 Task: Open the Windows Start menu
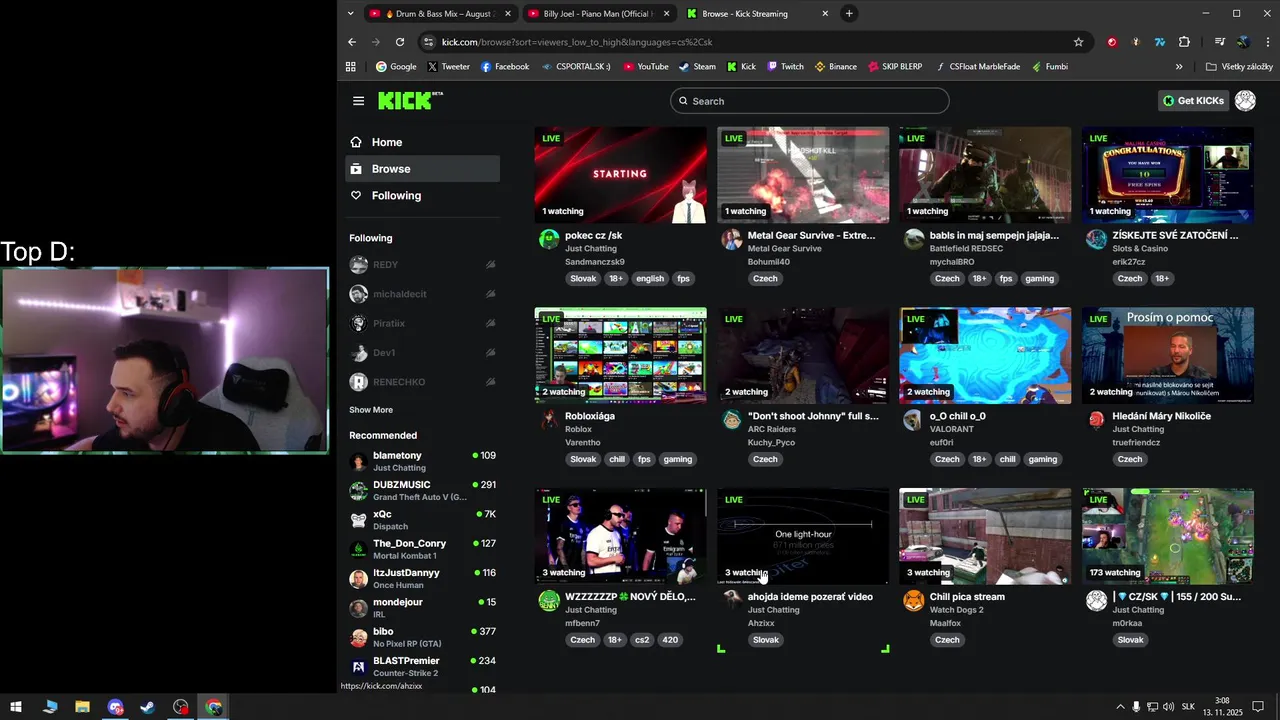16,707
